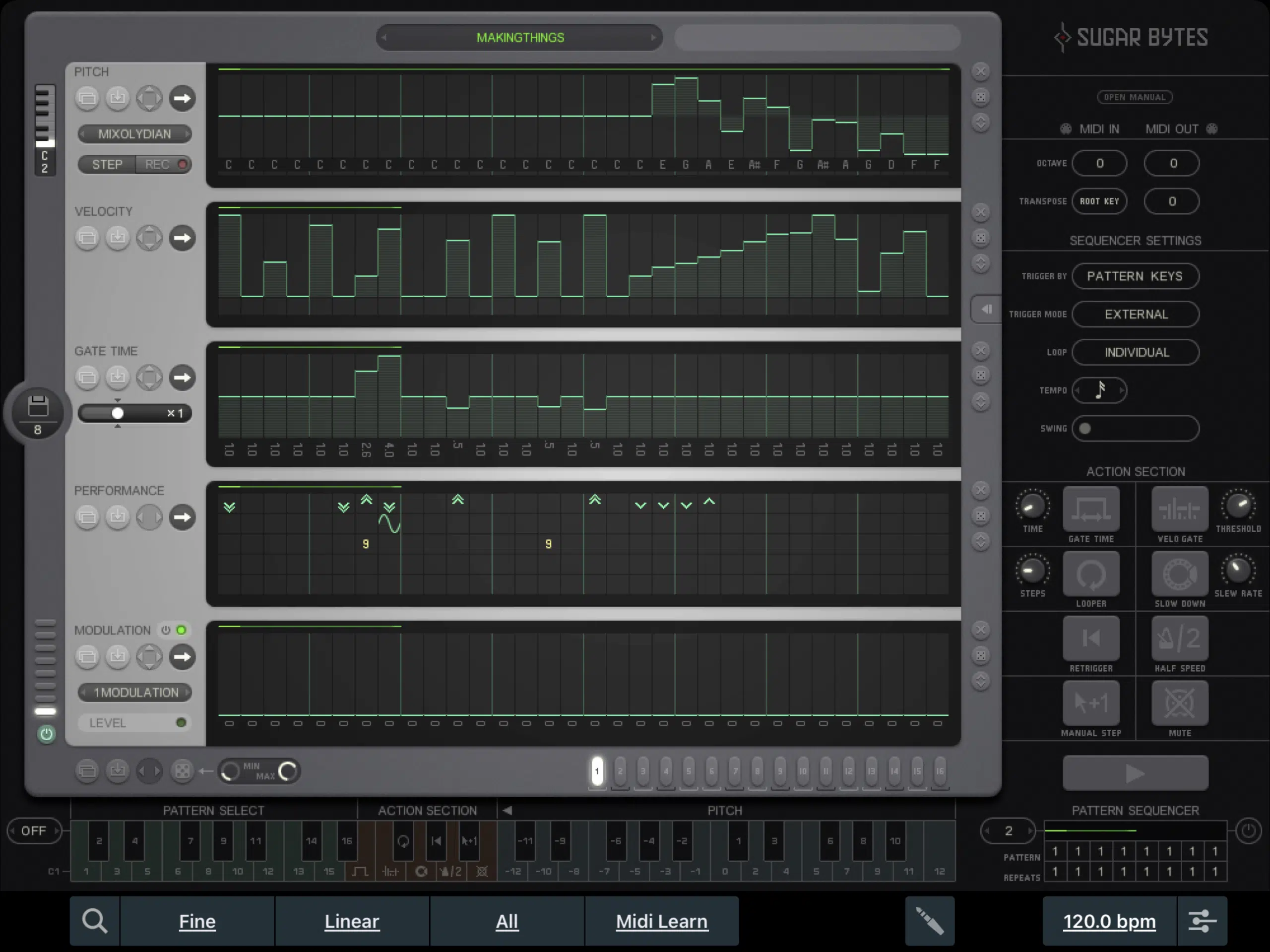Select pattern slot 1

tap(597, 771)
